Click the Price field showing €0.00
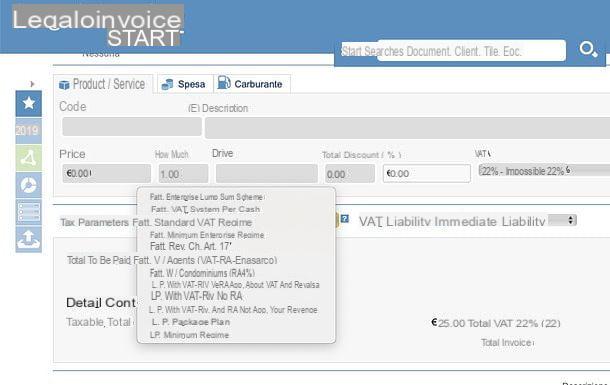This screenshot has height=385, width=610. (107, 173)
